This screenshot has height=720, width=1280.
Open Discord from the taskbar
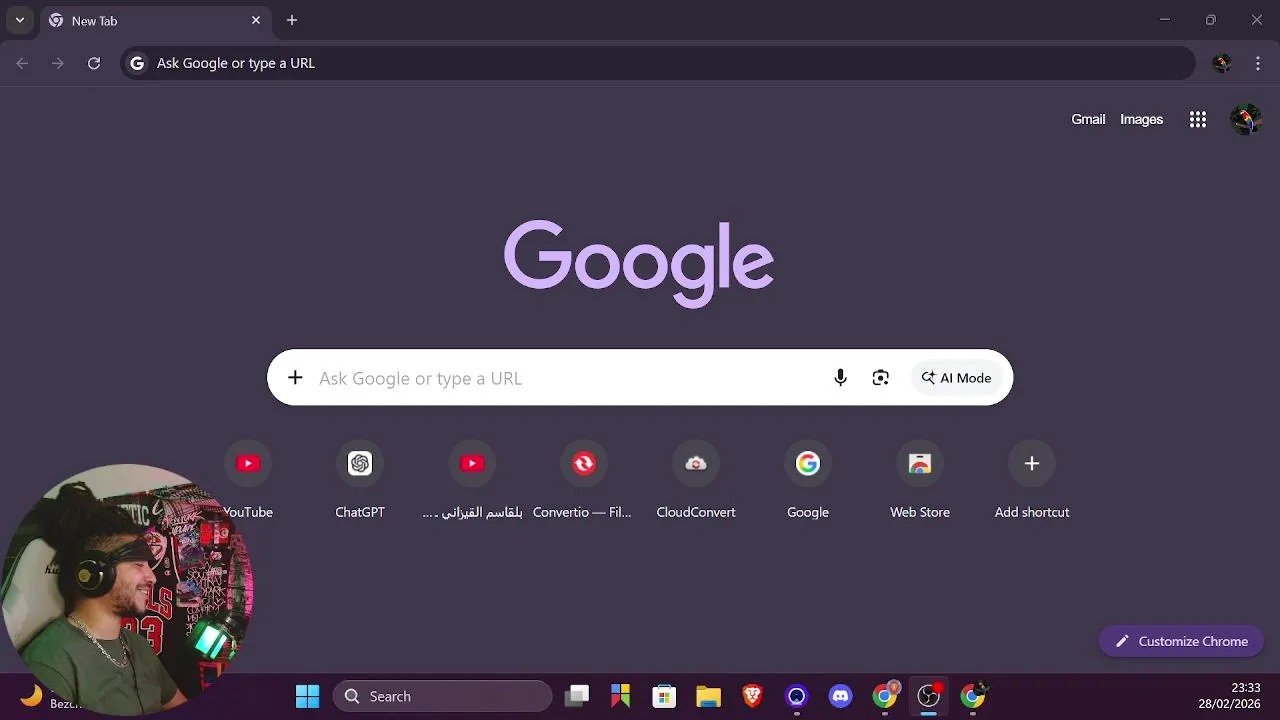[x=840, y=696]
